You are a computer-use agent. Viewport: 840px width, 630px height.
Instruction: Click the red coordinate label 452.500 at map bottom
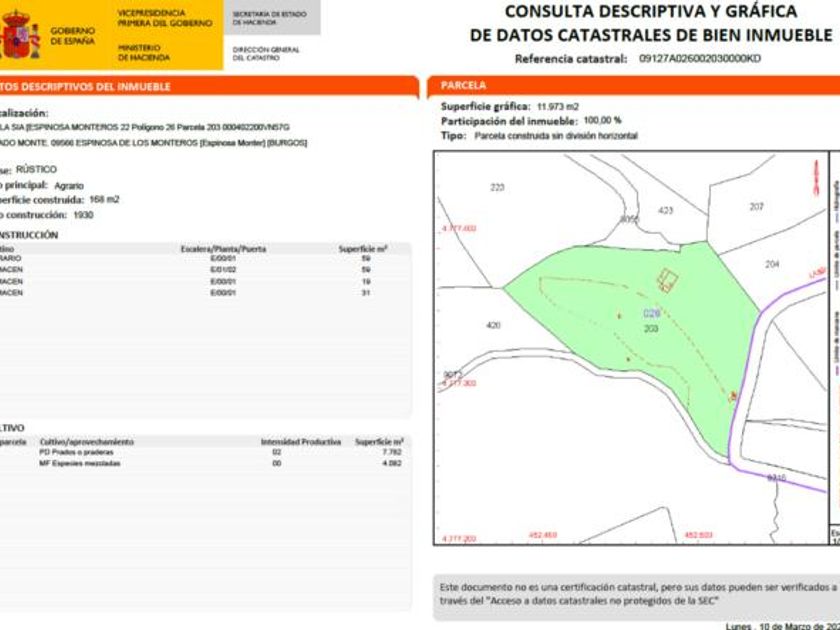[699, 535]
